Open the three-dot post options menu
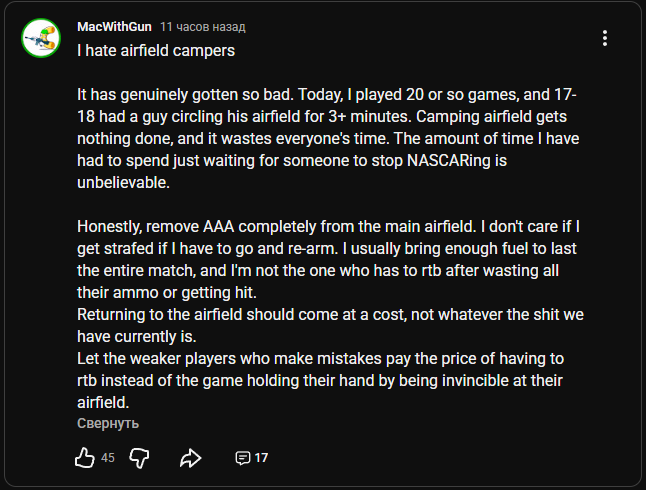Image resolution: width=646 pixels, height=490 pixels. (604, 38)
